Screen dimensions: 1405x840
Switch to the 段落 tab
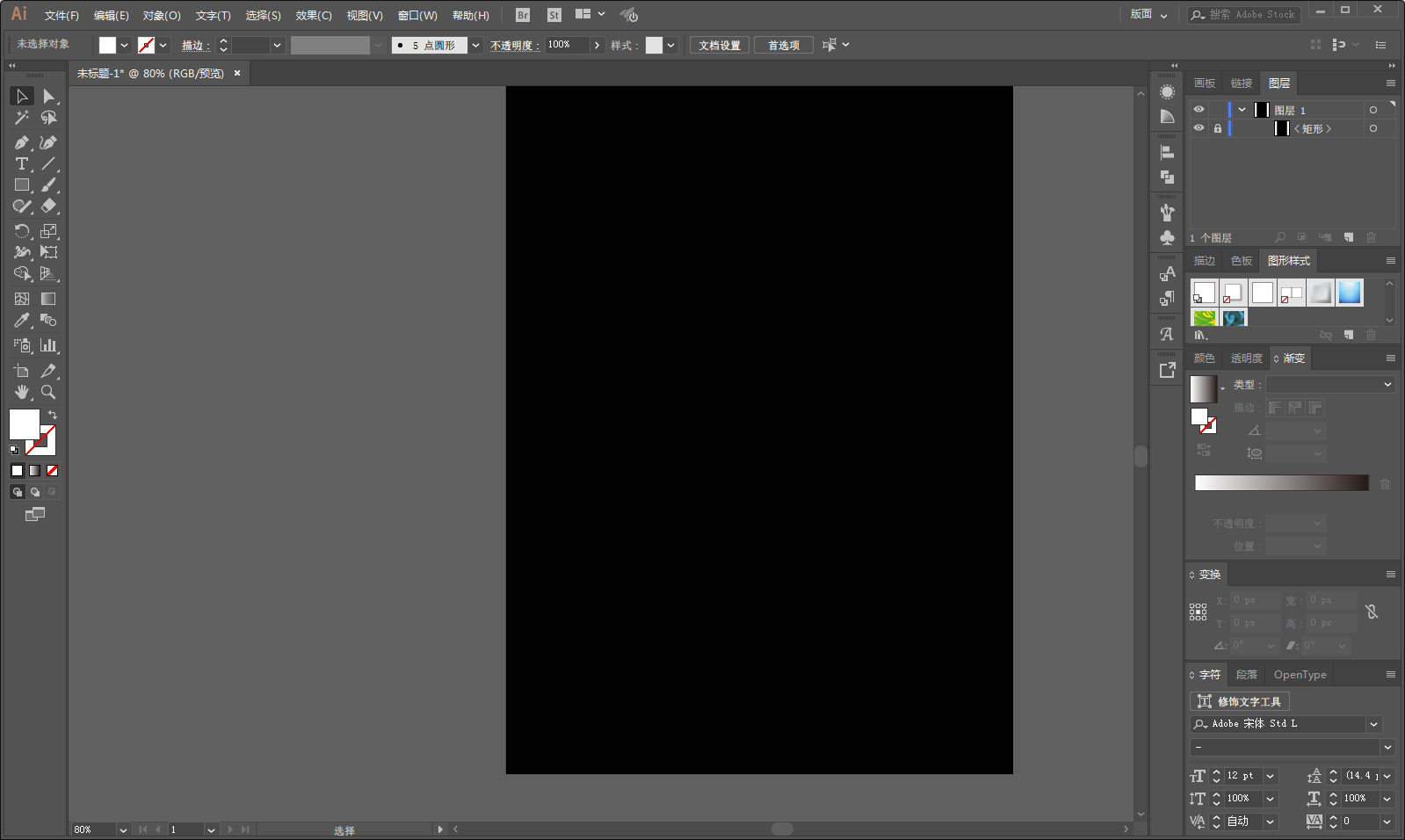[1247, 675]
